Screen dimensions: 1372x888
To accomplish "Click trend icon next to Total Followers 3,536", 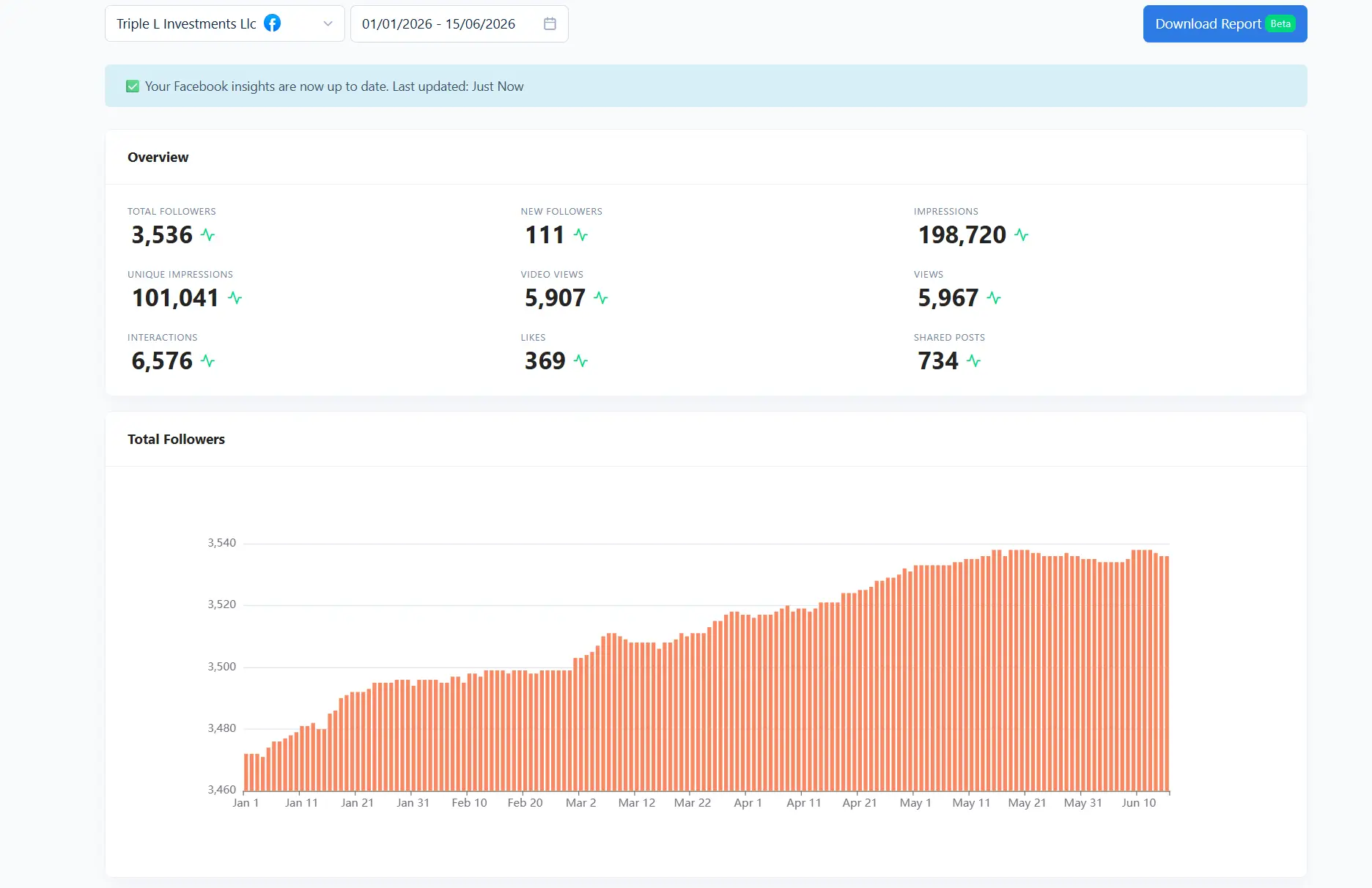I will pos(208,235).
